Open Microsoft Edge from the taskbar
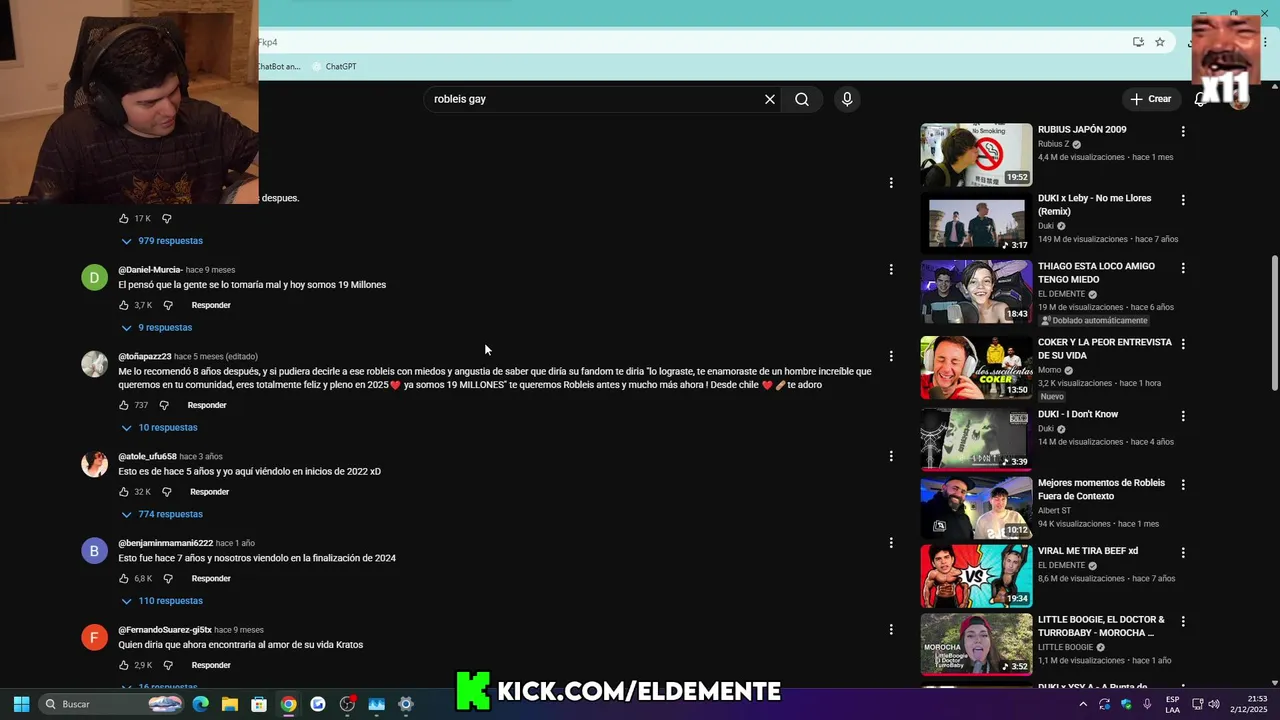The image size is (1280, 720). click(201, 704)
